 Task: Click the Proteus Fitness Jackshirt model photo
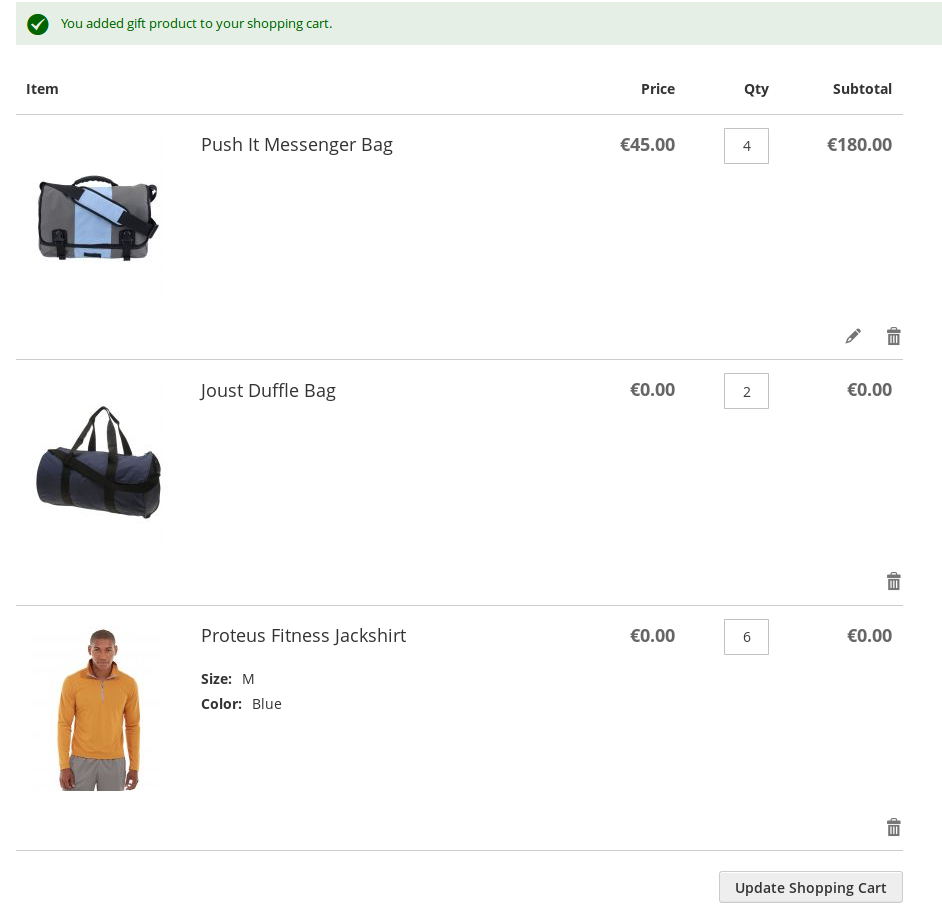(x=97, y=707)
